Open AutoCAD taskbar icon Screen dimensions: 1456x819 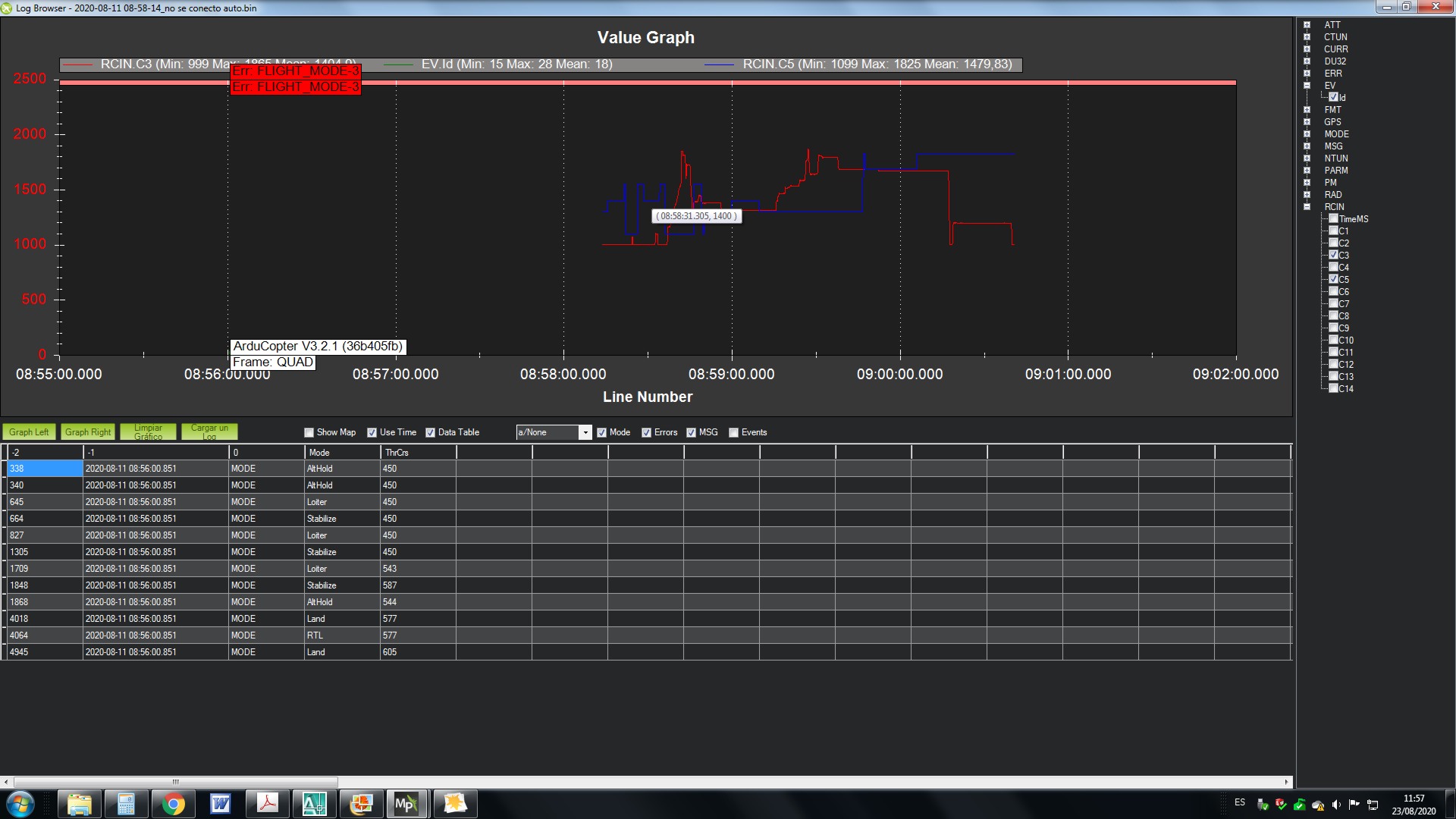point(314,804)
